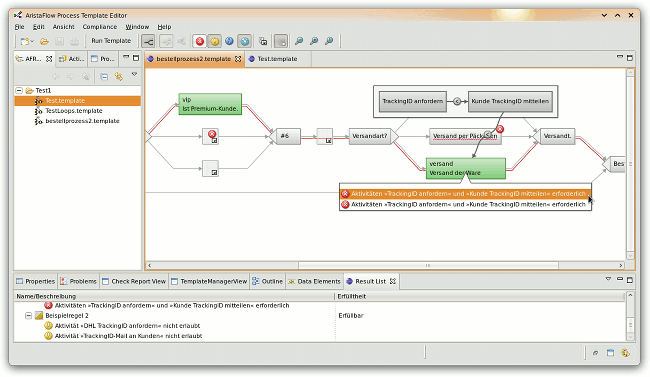
Task: Switch to the Pro... view tab
Action: click(103, 59)
